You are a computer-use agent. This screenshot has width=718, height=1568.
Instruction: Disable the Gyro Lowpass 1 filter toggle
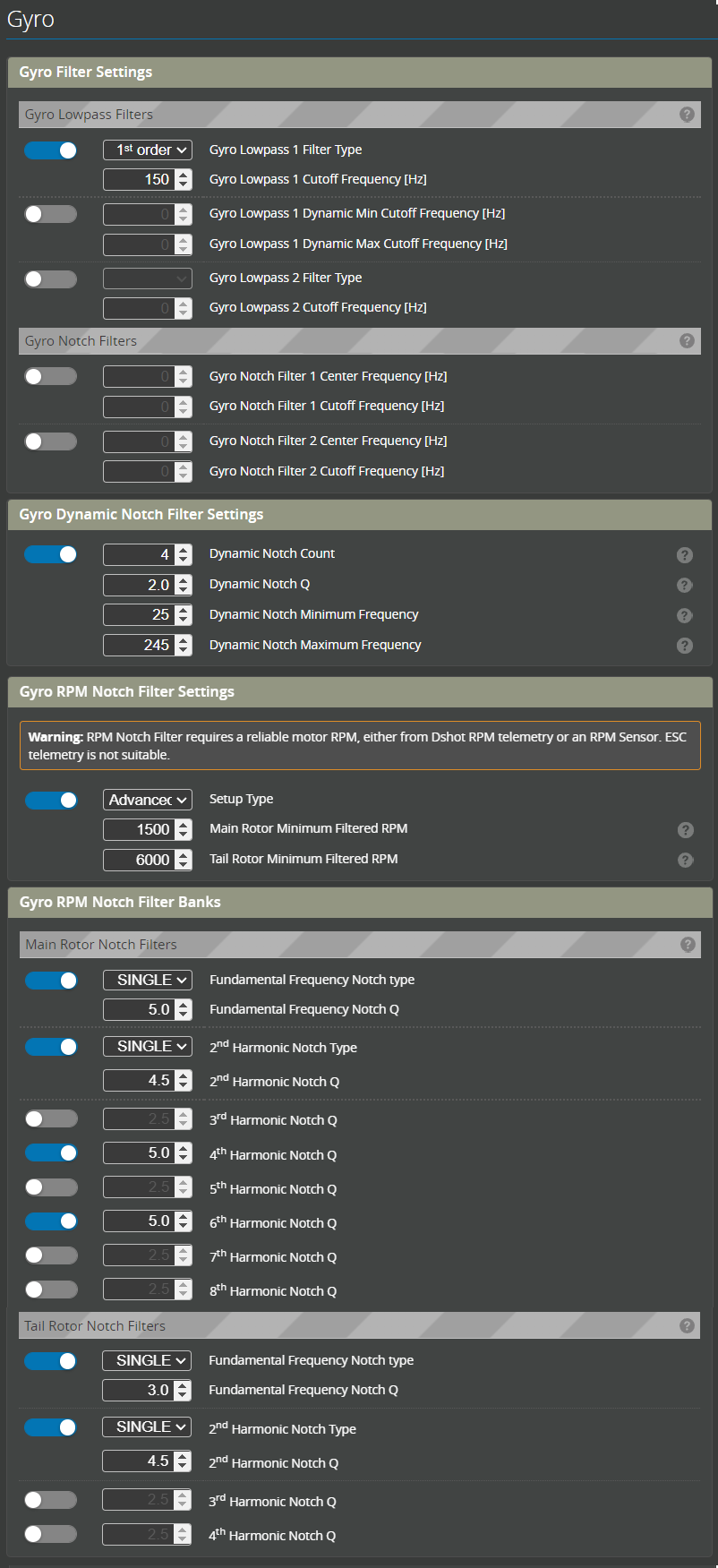tap(51, 150)
